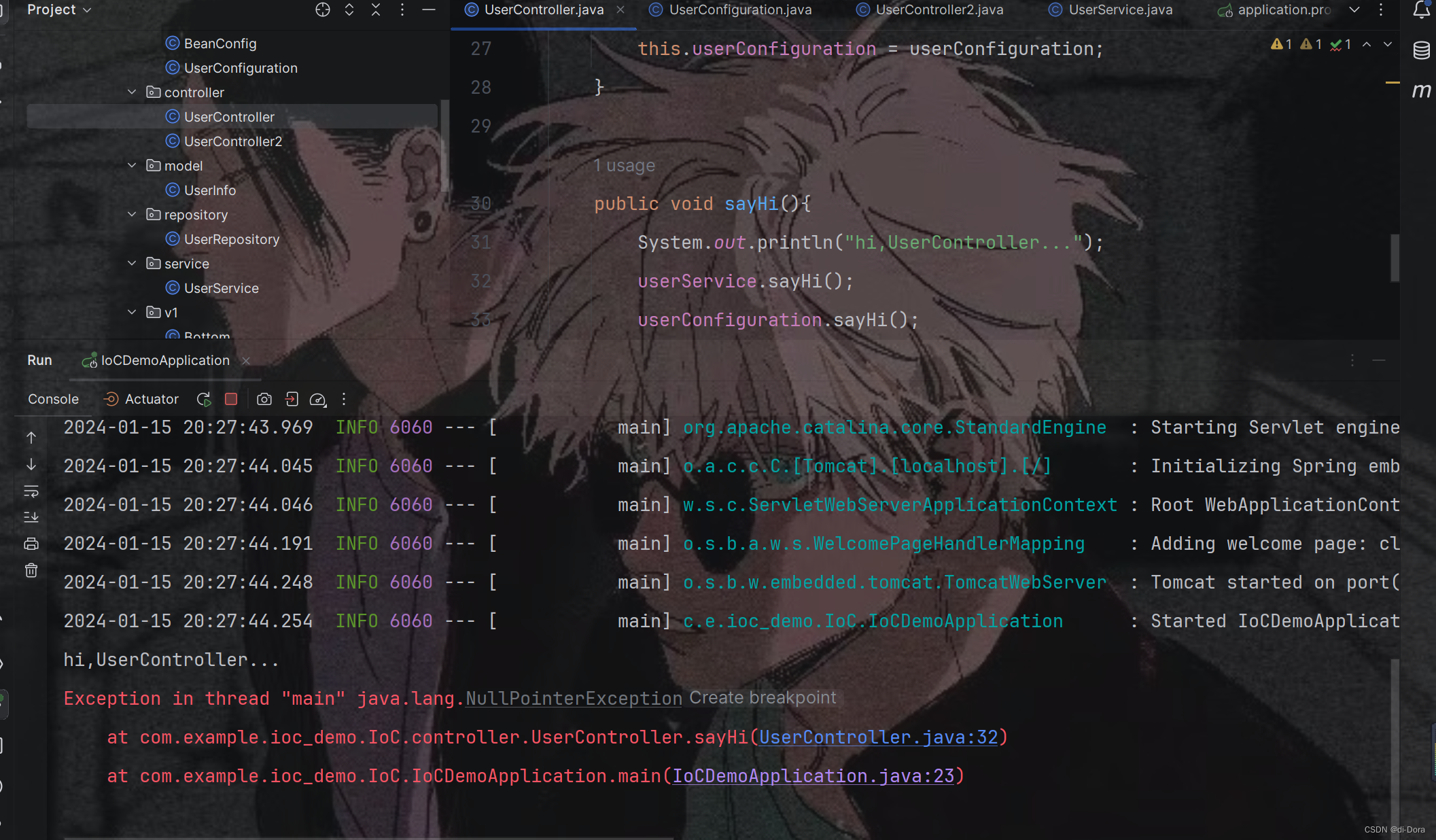Collapse the repository folder
This screenshot has height=840, width=1436.
click(x=132, y=214)
